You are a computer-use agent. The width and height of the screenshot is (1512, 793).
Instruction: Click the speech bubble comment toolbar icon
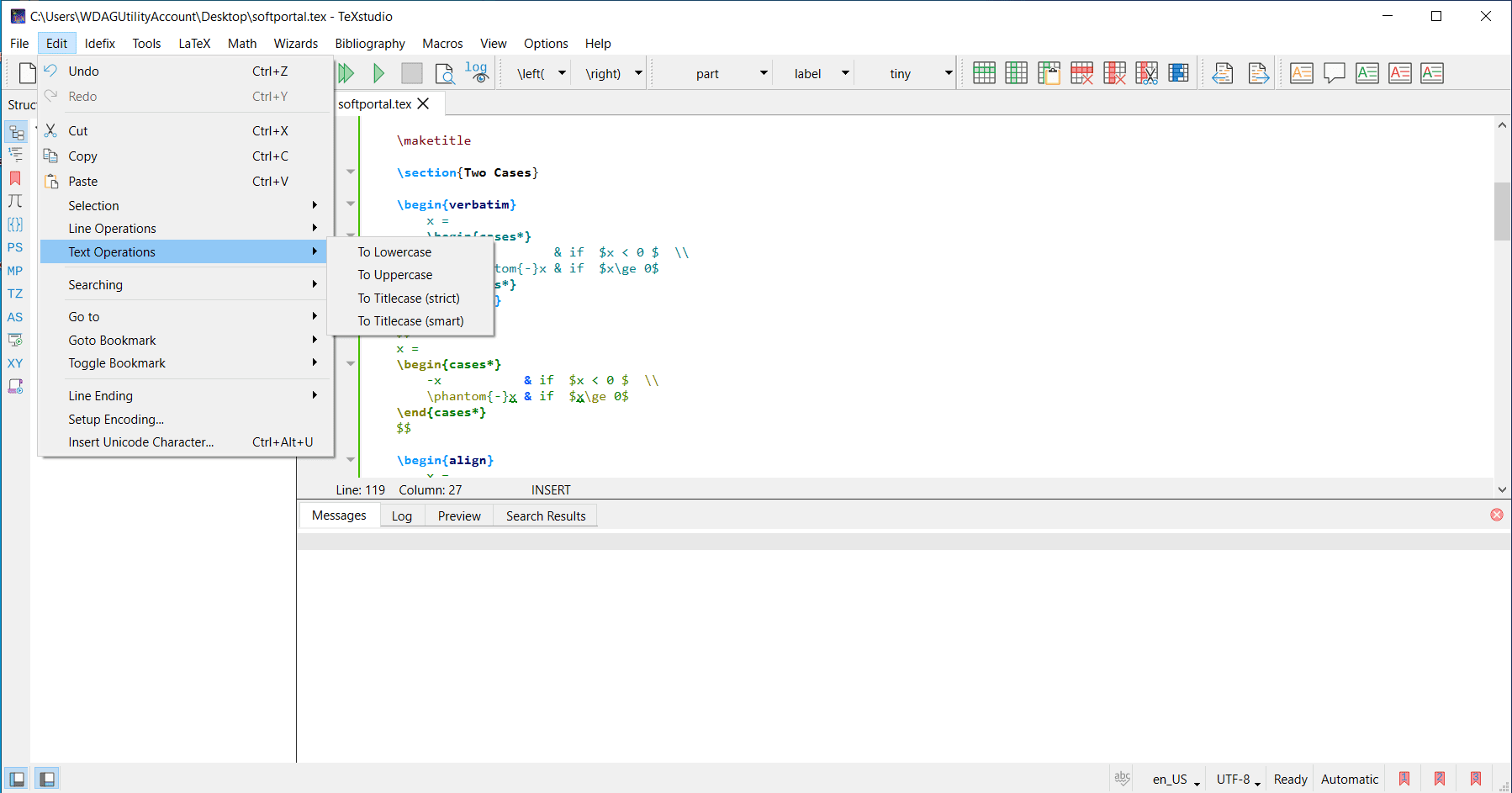click(x=1334, y=73)
